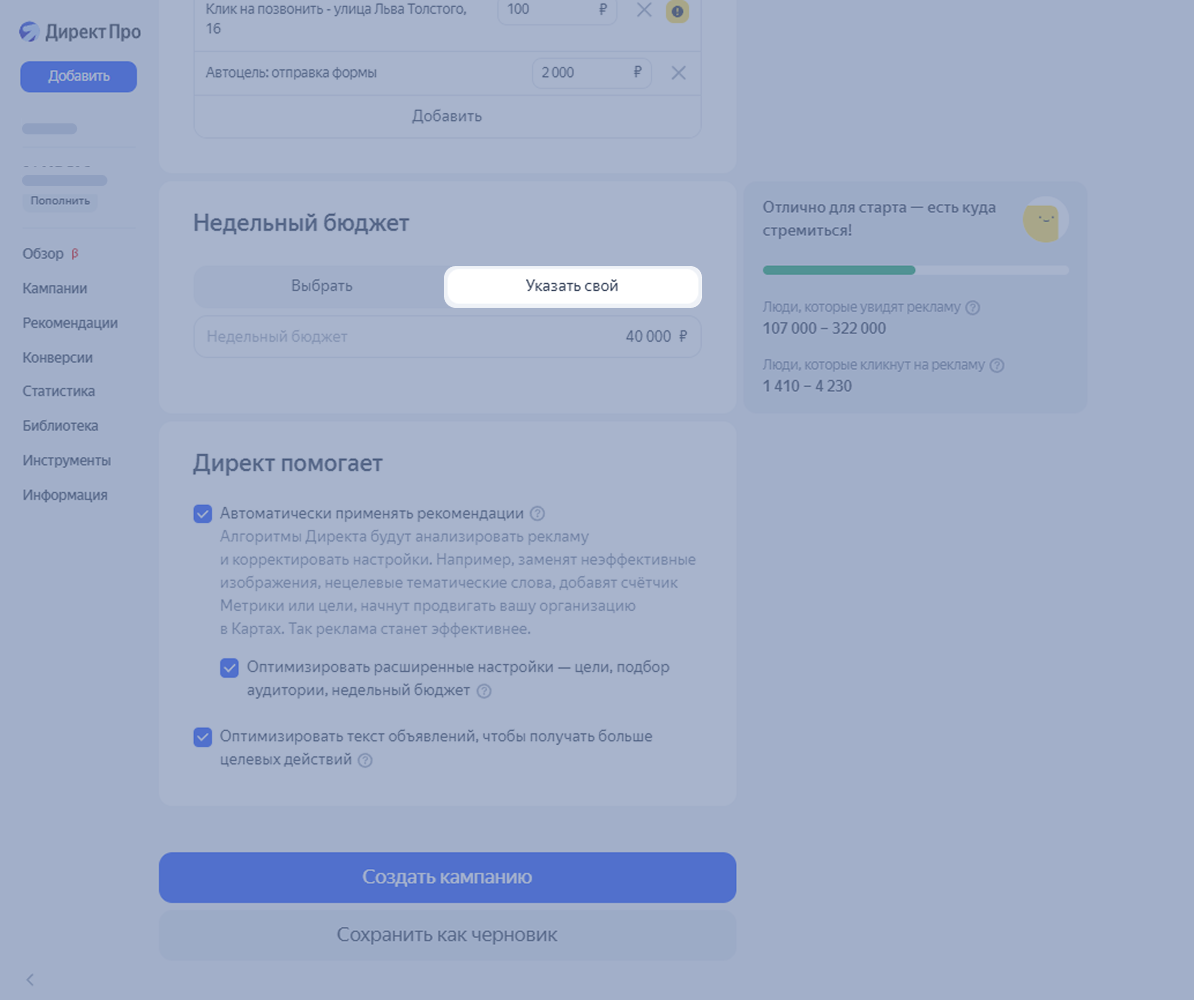The height and width of the screenshot is (1000, 1194).
Task: Click the Директ Про logo
Action: tap(80, 32)
